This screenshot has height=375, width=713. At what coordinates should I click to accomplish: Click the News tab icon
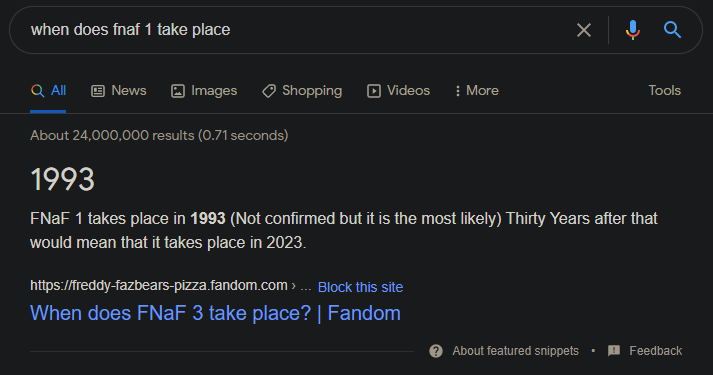point(98,91)
